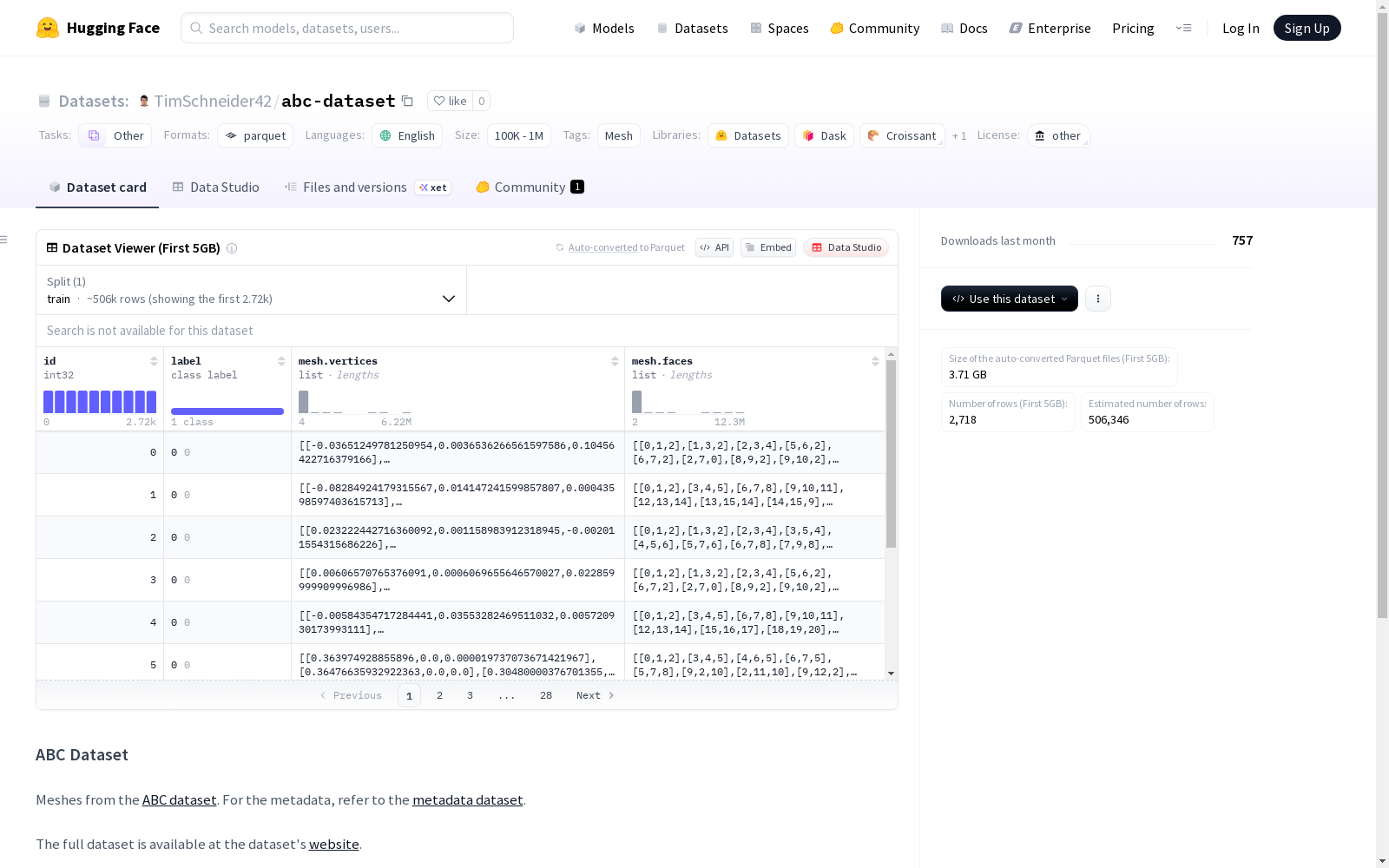The width and height of the screenshot is (1389, 868).
Task: Click the Hugging Face logo icon
Action: click(x=48, y=28)
